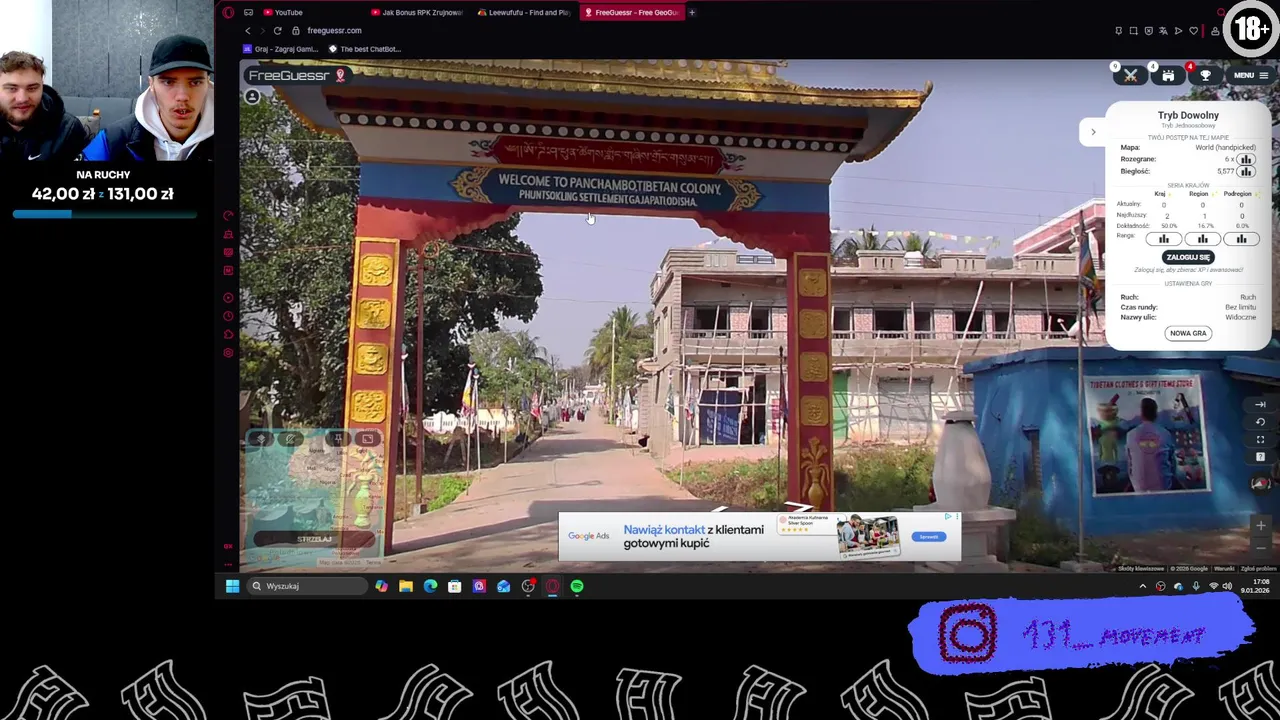This screenshot has width=1280, height=720.
Task: Open the Graj - Zagraj bookmark
Action: (x=280, y=49)
